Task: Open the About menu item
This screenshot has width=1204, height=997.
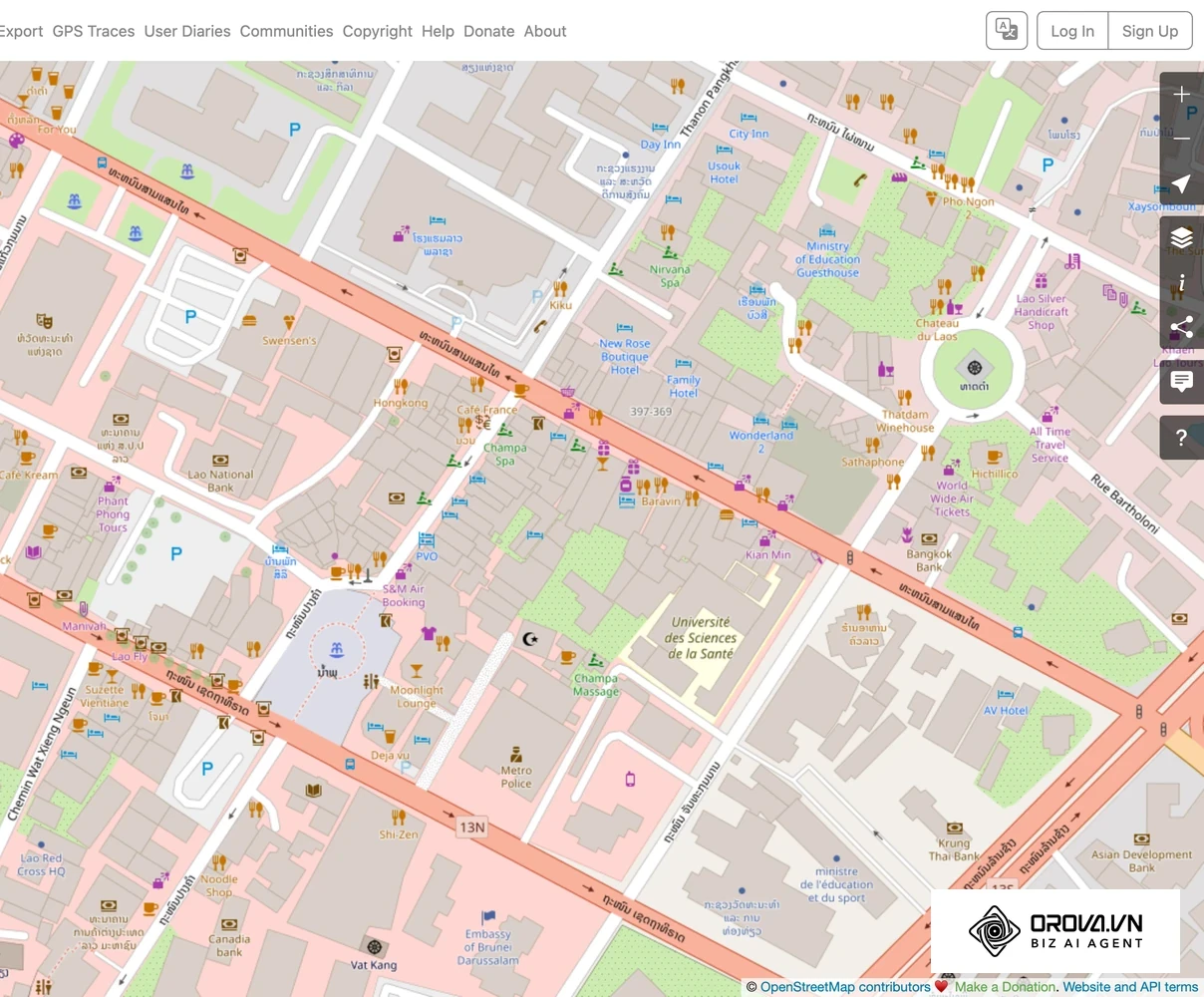Action: [x=545, y=31]
